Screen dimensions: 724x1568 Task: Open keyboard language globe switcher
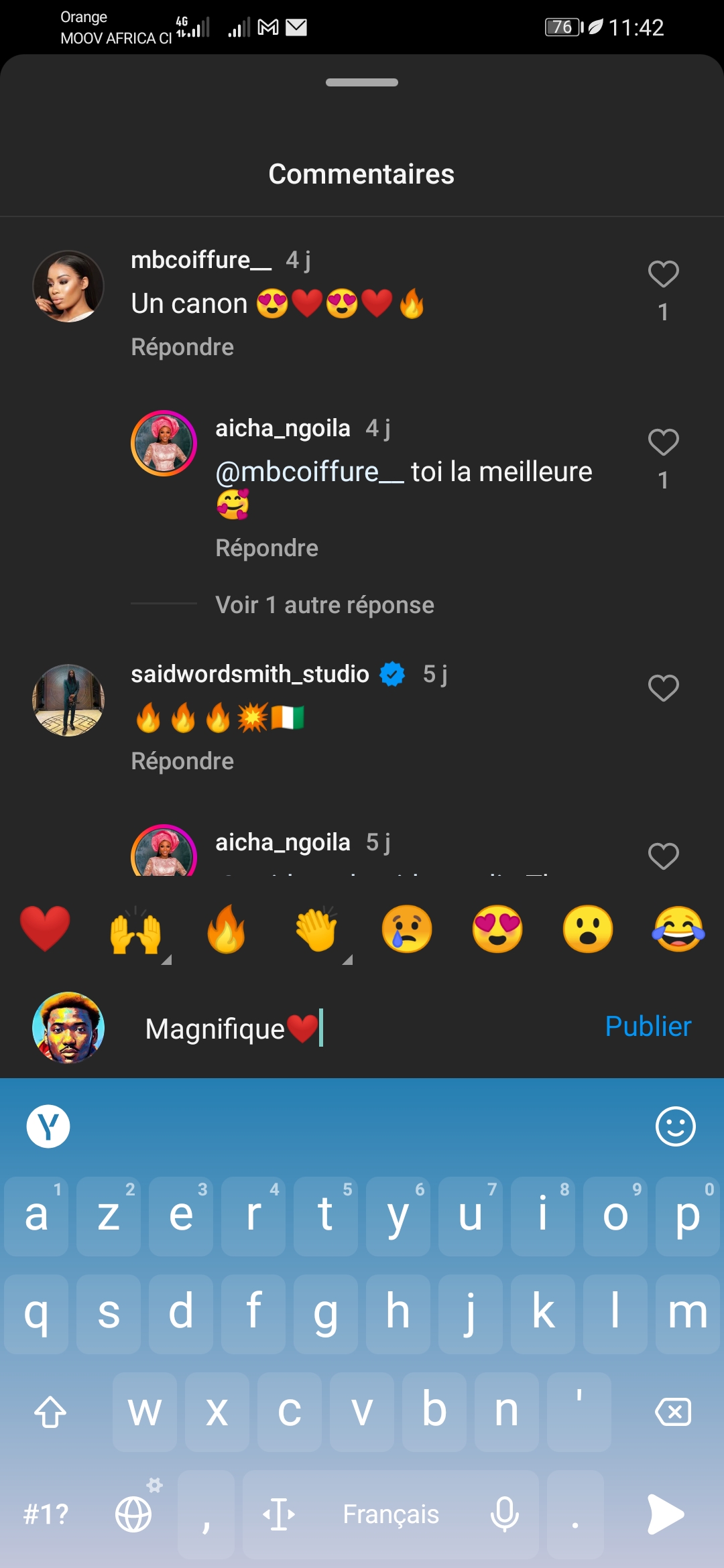(134, 1514)
